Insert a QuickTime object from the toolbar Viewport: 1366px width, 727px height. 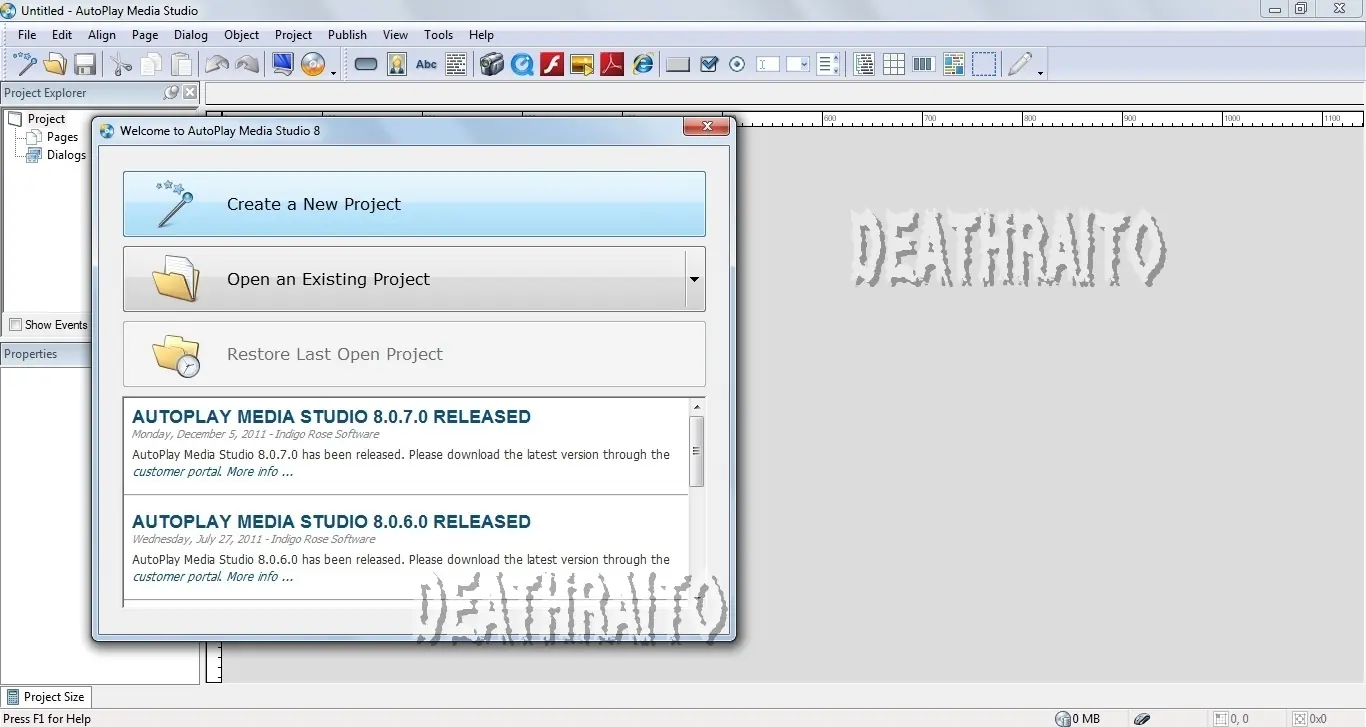point(522,65)
